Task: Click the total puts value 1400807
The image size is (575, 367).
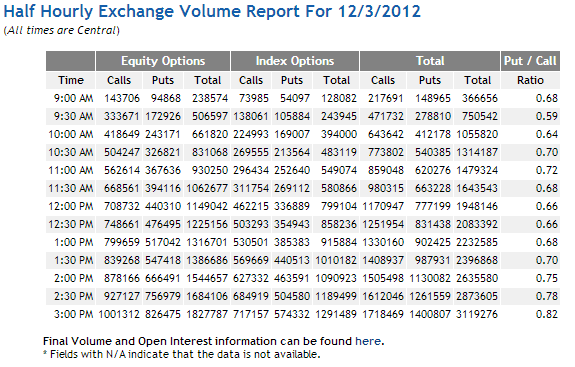Action: pyautogui.click(x=430, y=314)
